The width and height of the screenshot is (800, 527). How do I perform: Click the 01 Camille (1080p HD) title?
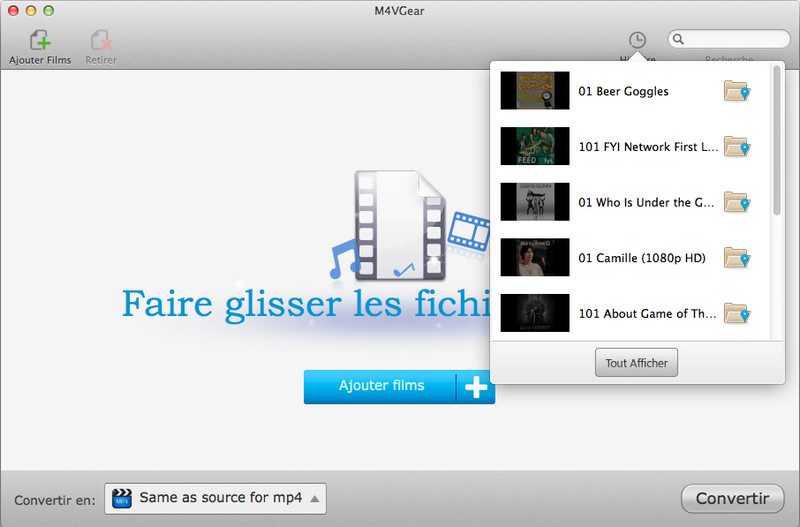(x=642, y=258)
